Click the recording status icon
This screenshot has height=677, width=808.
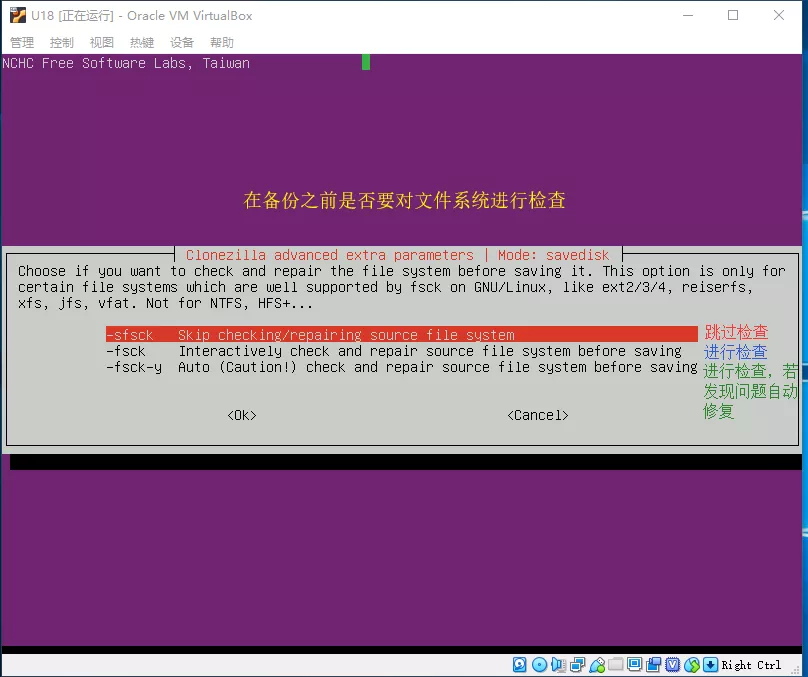tap(653, 665)
